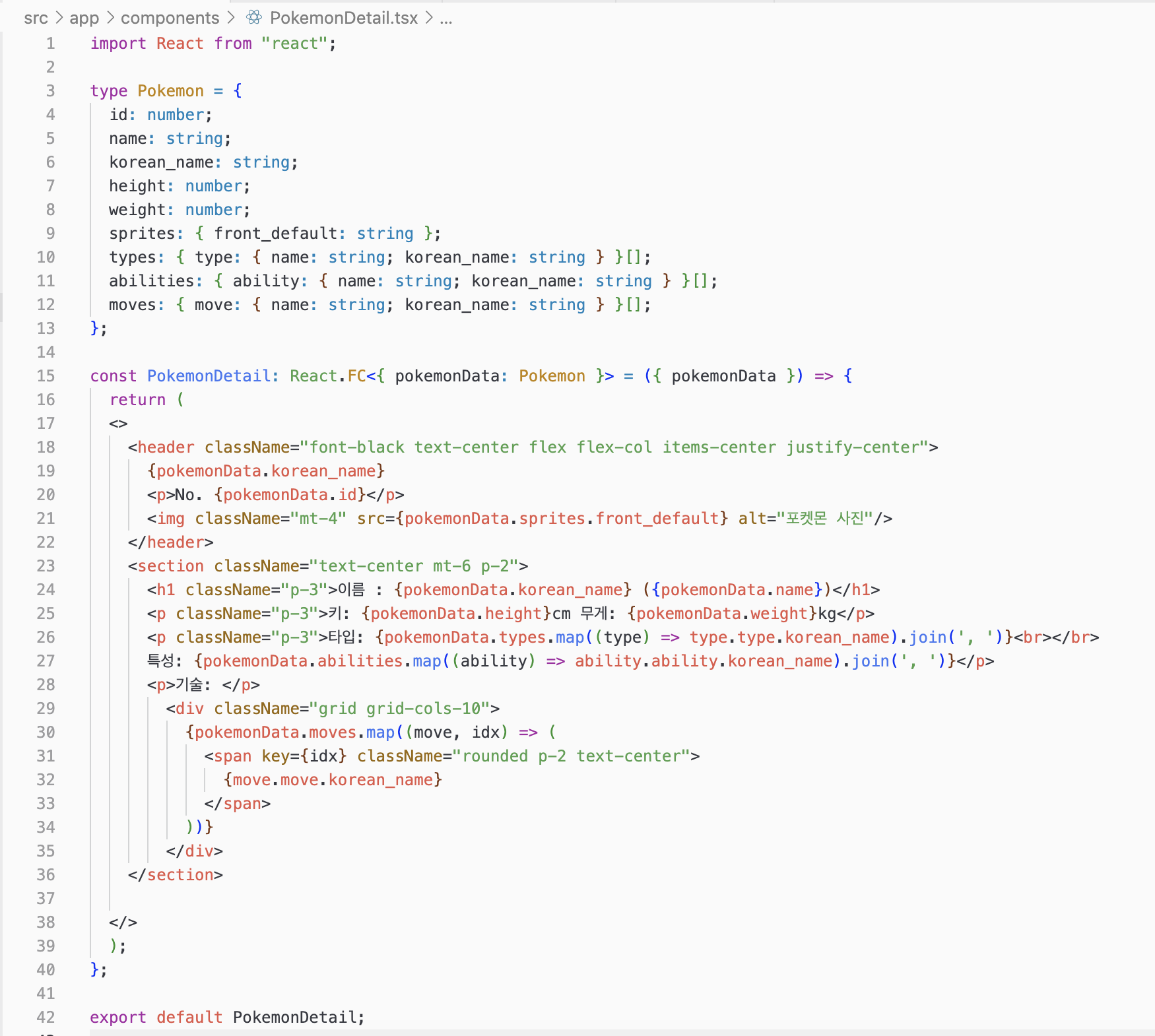Click 'moves' in the Pokemon type
The width and height of the screenshot is (1155, 1036).
tap(133, 305)
